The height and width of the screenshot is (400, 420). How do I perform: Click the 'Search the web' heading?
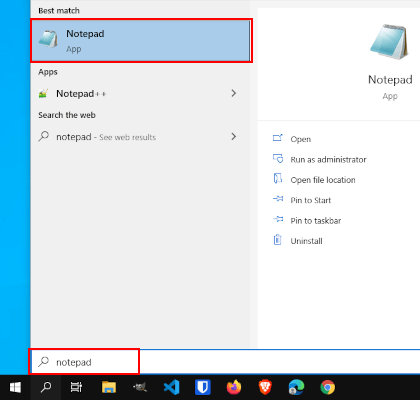pyautogui.click(x=67, y=115)
